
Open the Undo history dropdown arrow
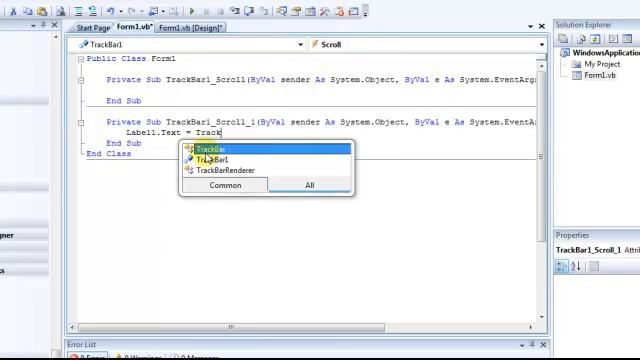pyautogui.click(x=121, y=11)
